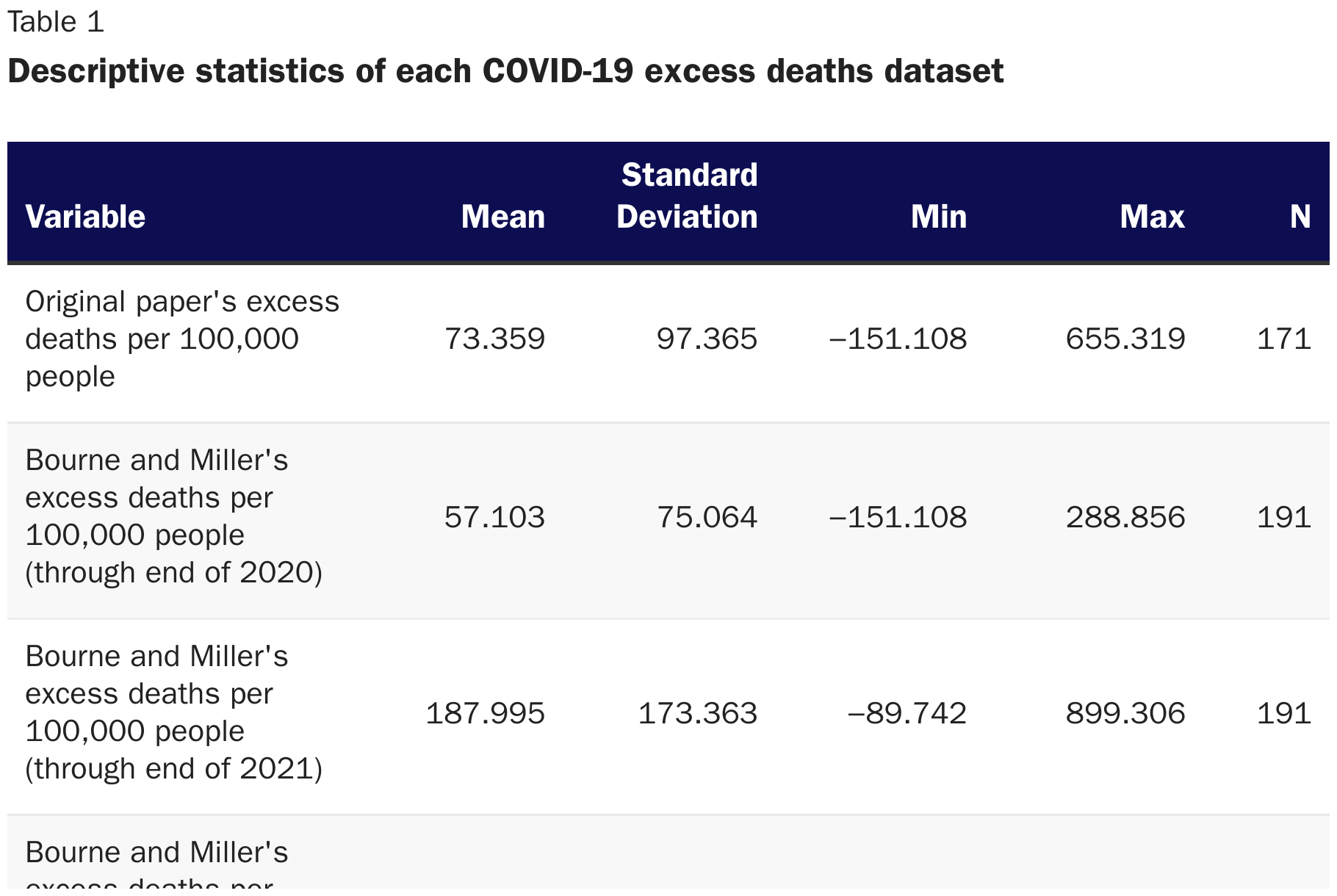The image size is (1337, 896).
Task: Click the mean value 187.995
Action: (485, 713)
